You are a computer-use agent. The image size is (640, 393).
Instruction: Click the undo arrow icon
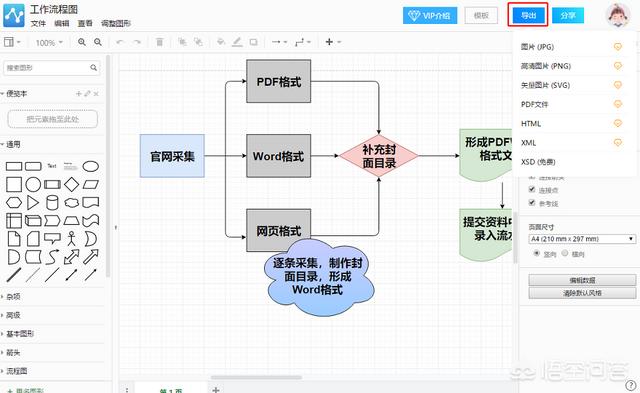pyautogui.click(x=120, y=42)
